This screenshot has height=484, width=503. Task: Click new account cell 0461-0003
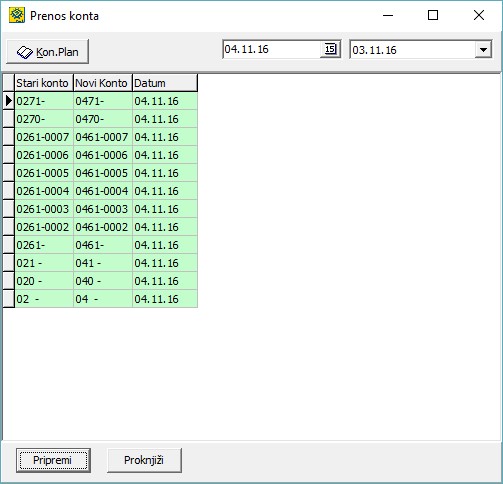tap(103, 209)
